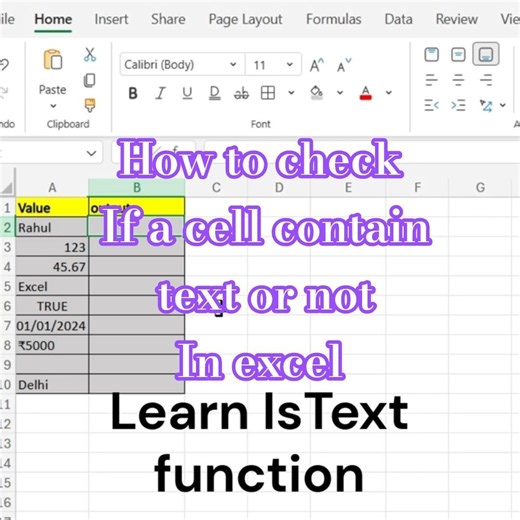
Task: Click the Decrease Indent icon
Action: pos(431,106)
